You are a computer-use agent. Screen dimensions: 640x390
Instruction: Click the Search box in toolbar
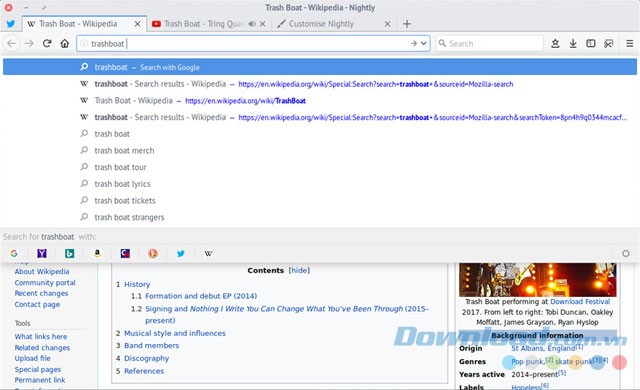pyautogui.click(x=489, y=43)
